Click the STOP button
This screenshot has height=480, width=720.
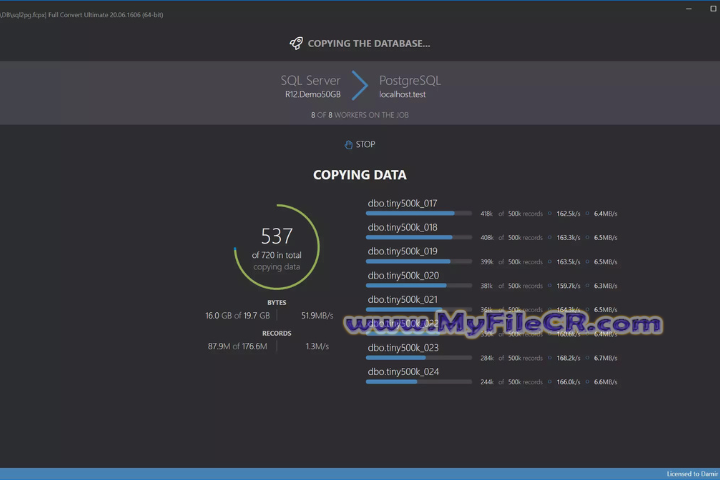point(360,144)
